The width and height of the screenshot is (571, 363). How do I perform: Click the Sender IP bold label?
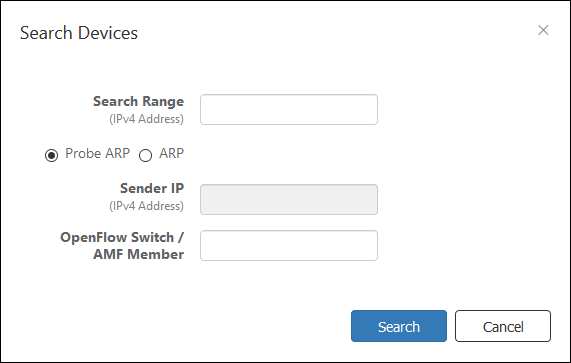[x=152, y=188]
